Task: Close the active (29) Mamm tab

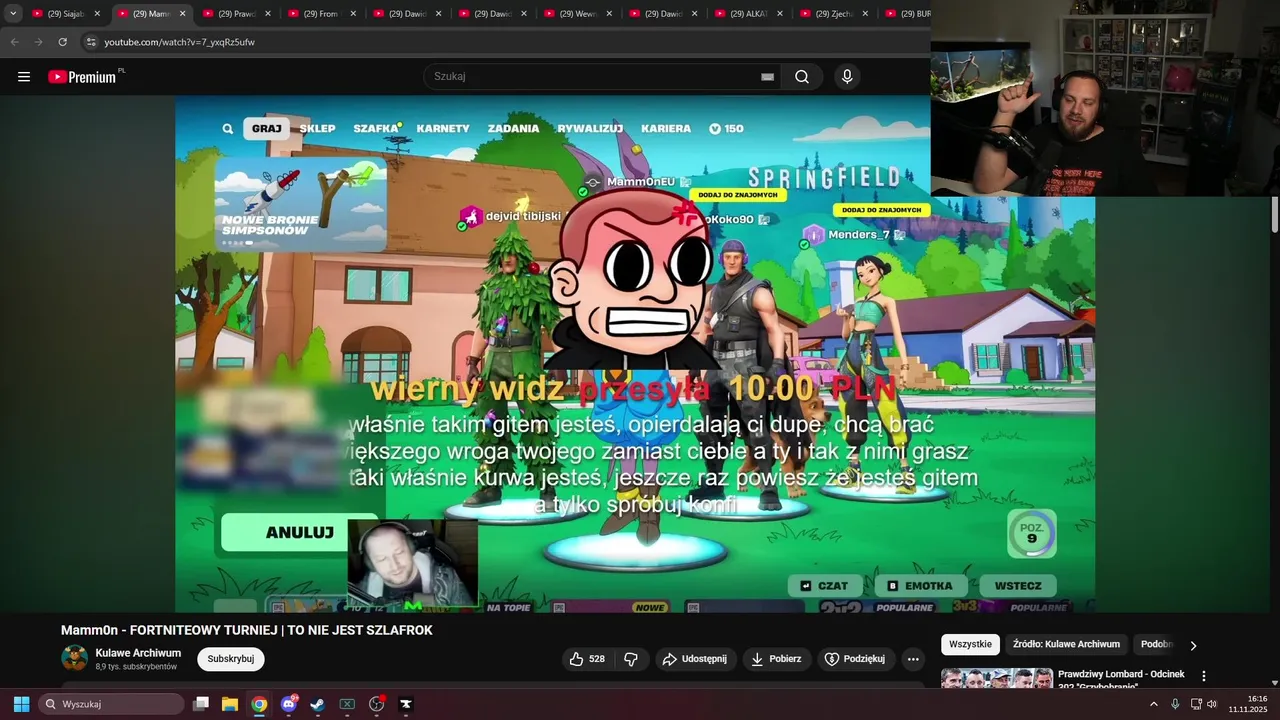Action: coord(182,14)
